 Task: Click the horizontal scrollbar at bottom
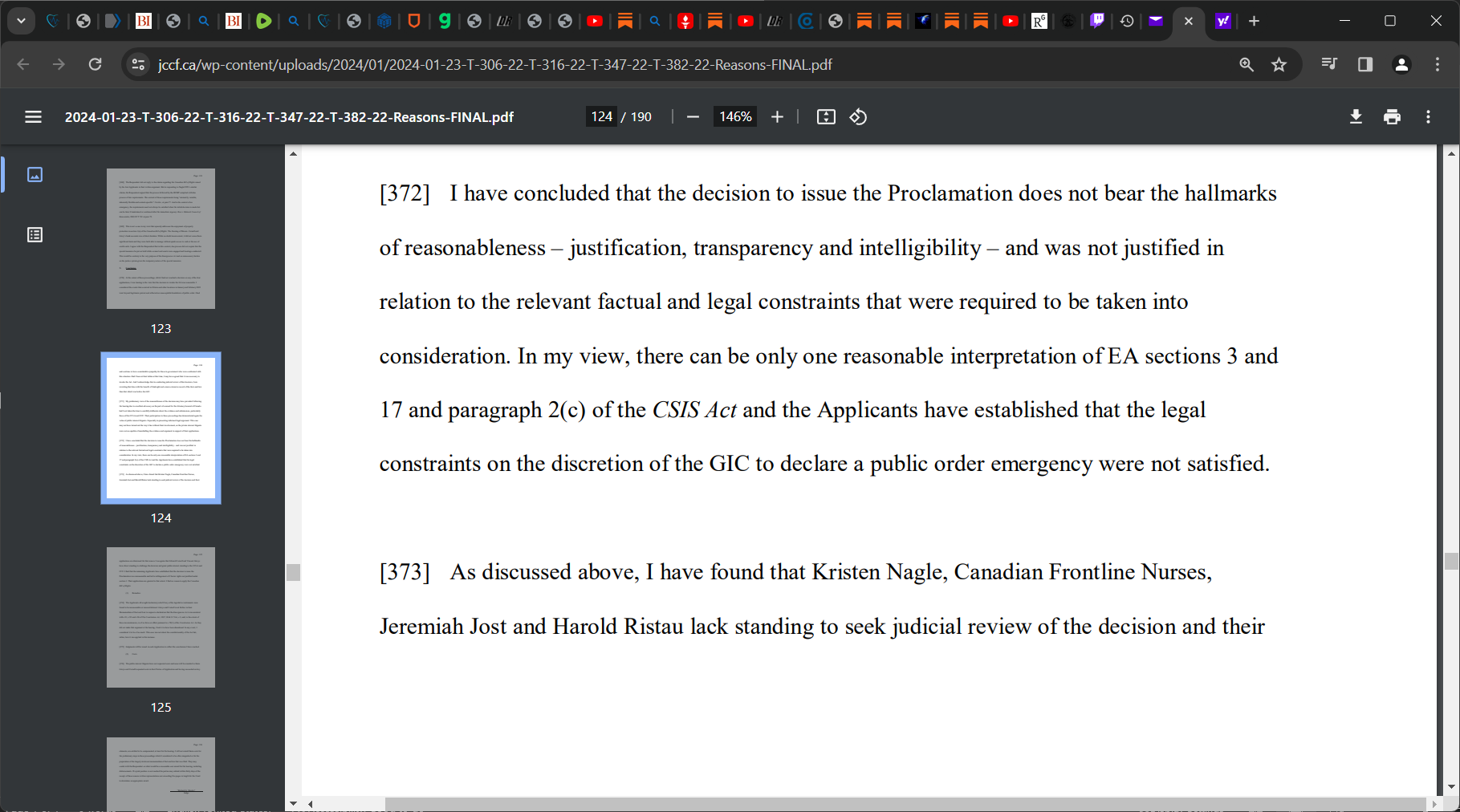(x=905, y=804)
